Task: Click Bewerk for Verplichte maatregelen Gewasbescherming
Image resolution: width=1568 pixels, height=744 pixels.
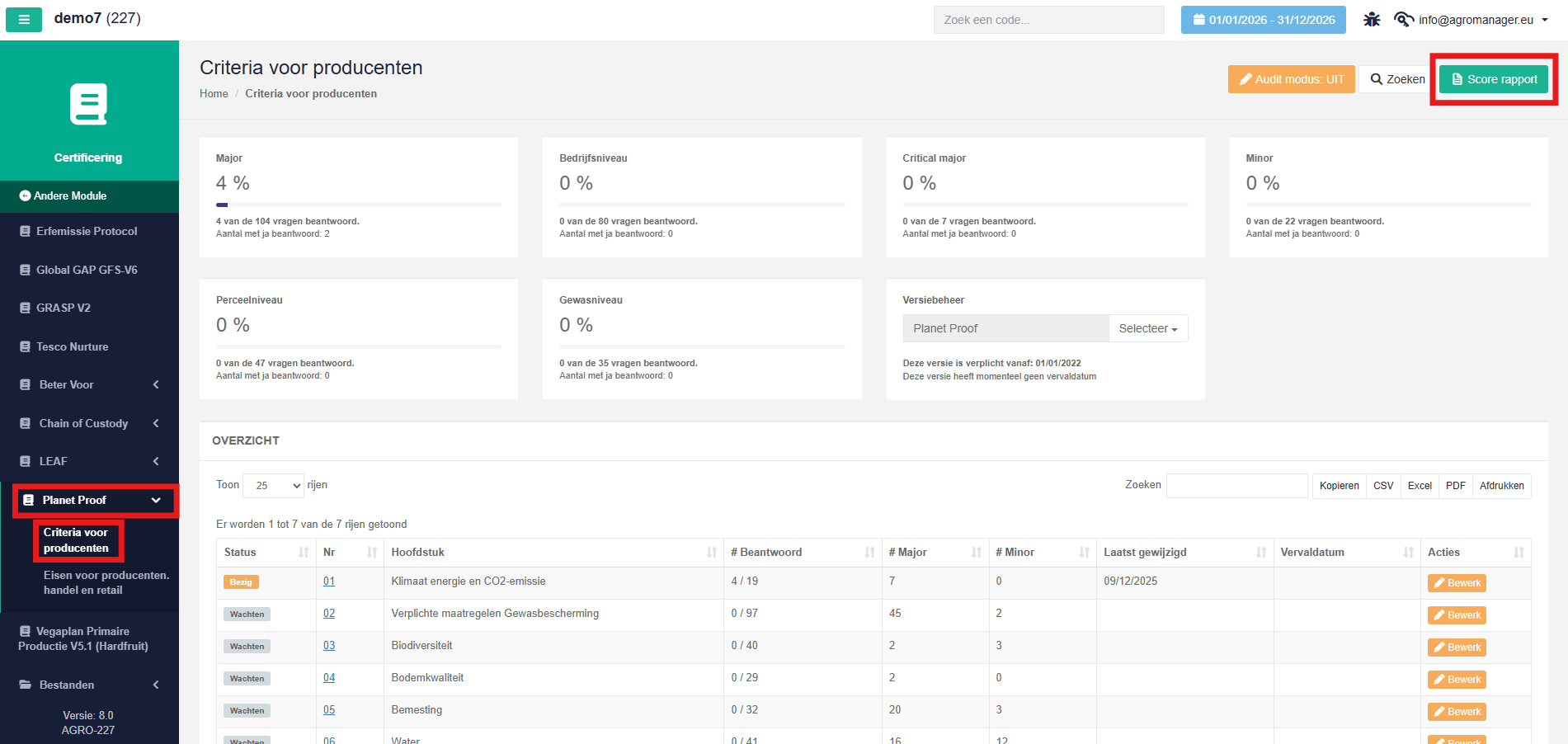Action: [x=1457, y=615]
